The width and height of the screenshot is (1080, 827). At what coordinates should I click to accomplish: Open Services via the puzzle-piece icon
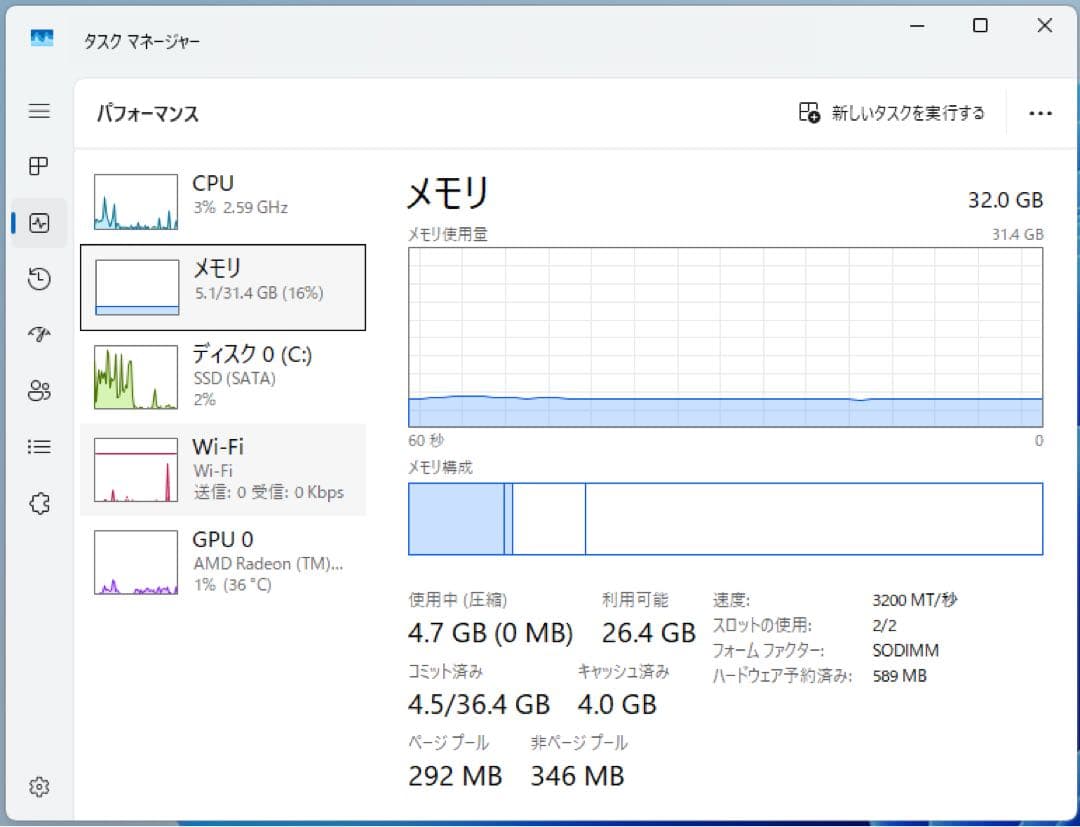38,503
